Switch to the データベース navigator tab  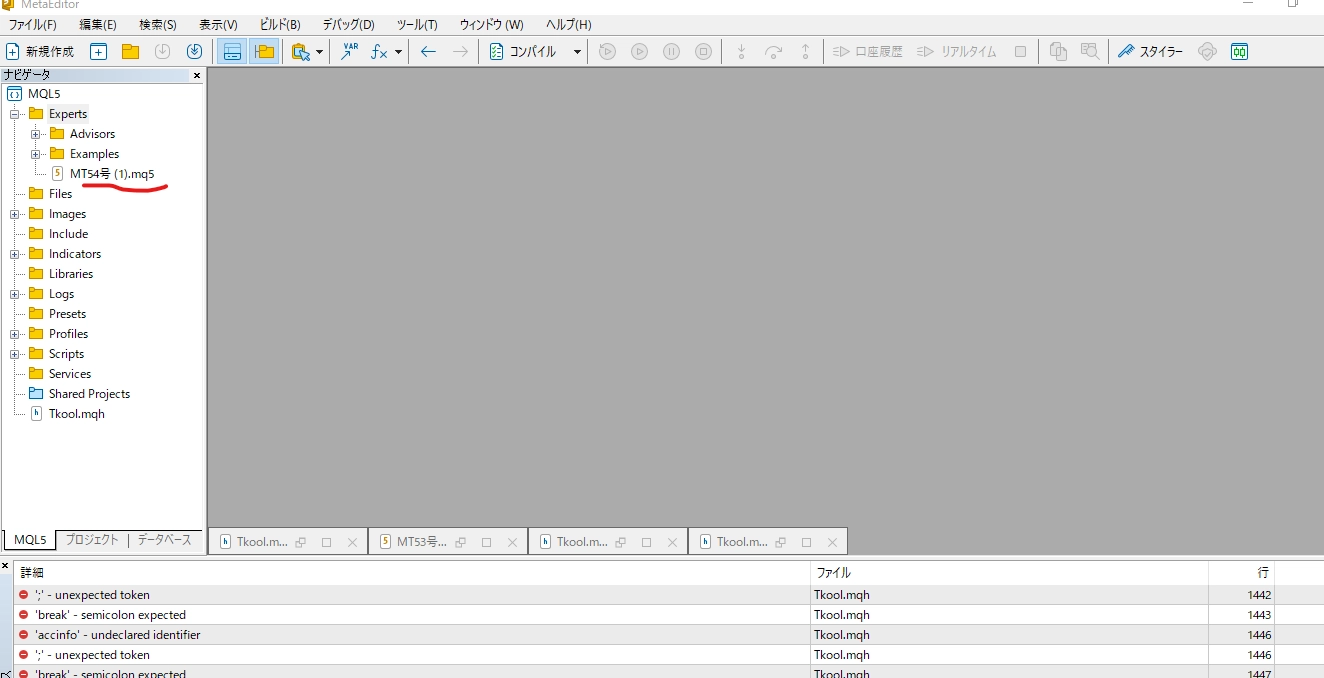click(x=164, y=540)
